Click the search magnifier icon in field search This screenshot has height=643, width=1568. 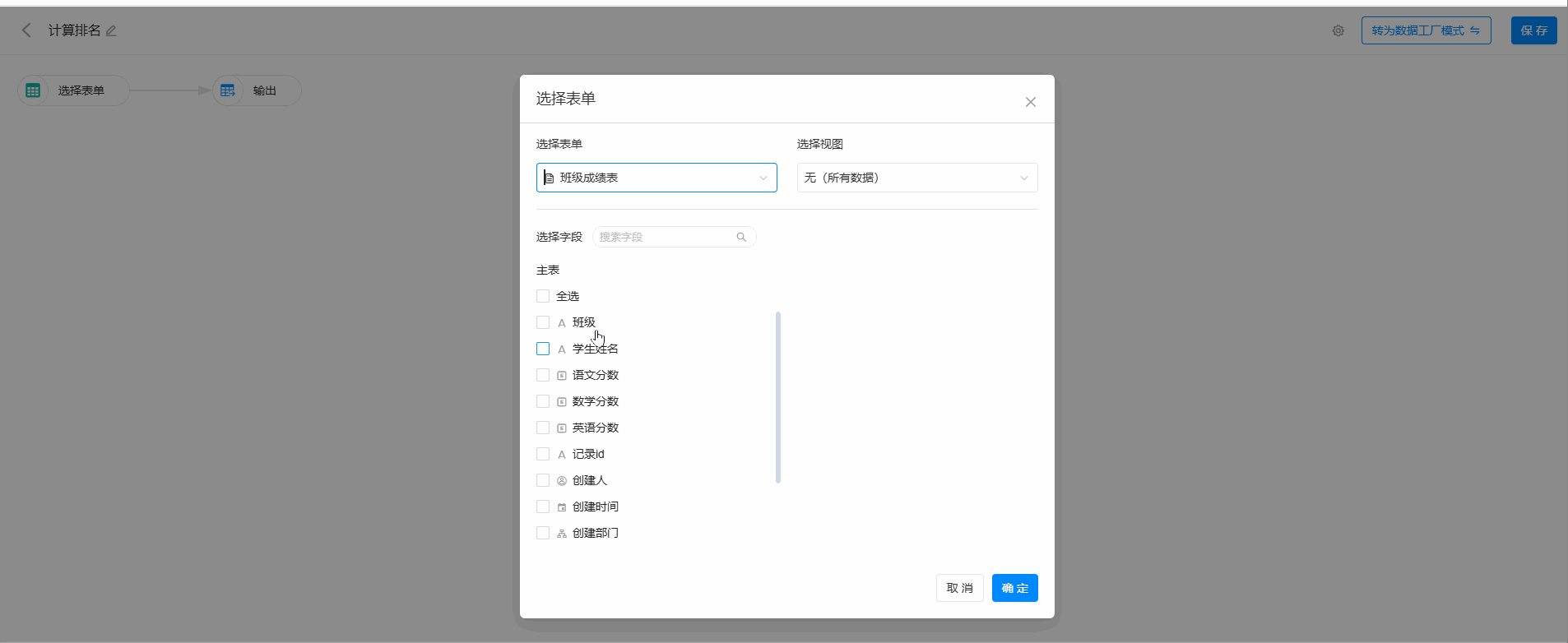click(x=741, y=237)
